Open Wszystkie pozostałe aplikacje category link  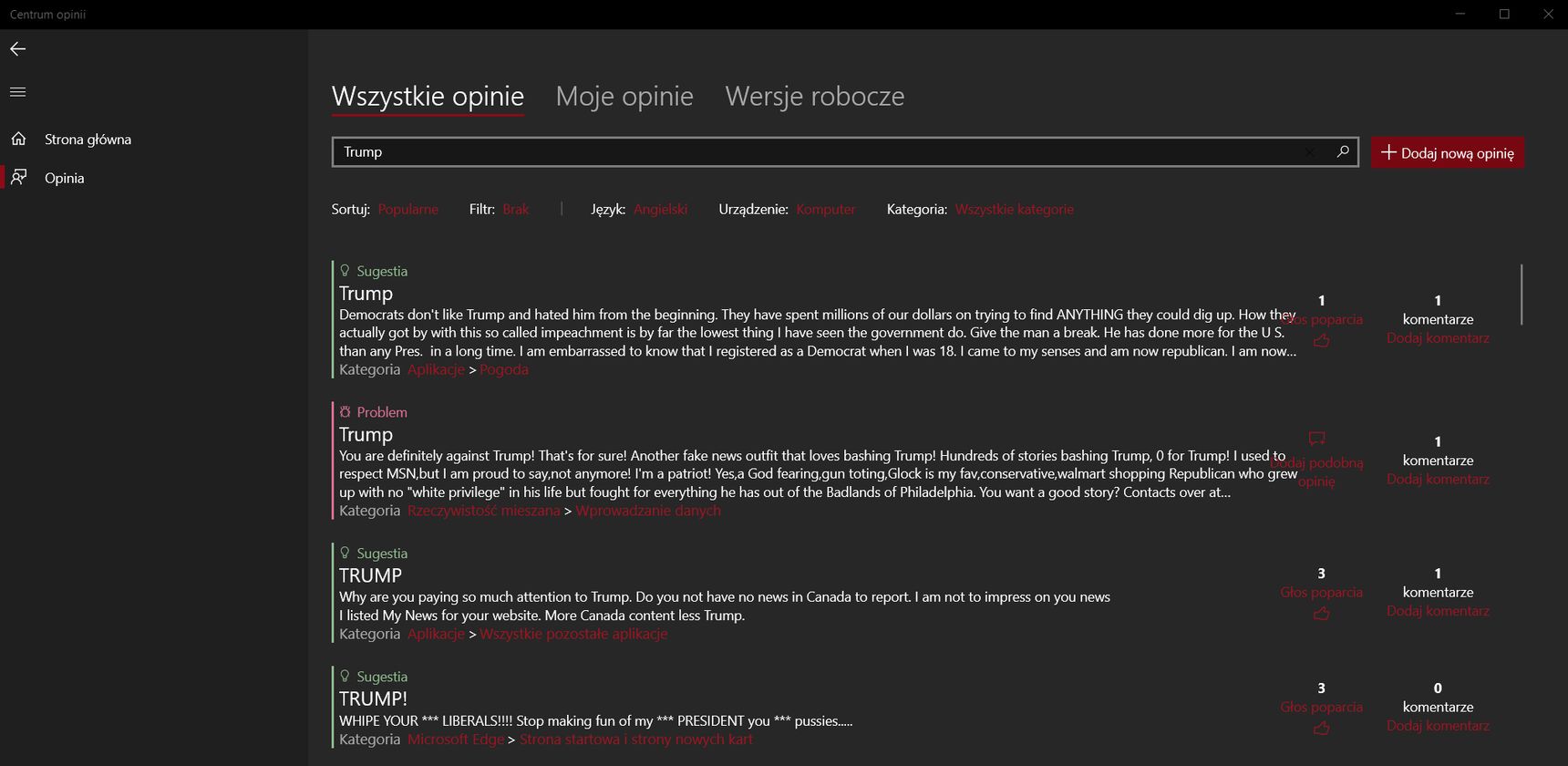(573, 634)
